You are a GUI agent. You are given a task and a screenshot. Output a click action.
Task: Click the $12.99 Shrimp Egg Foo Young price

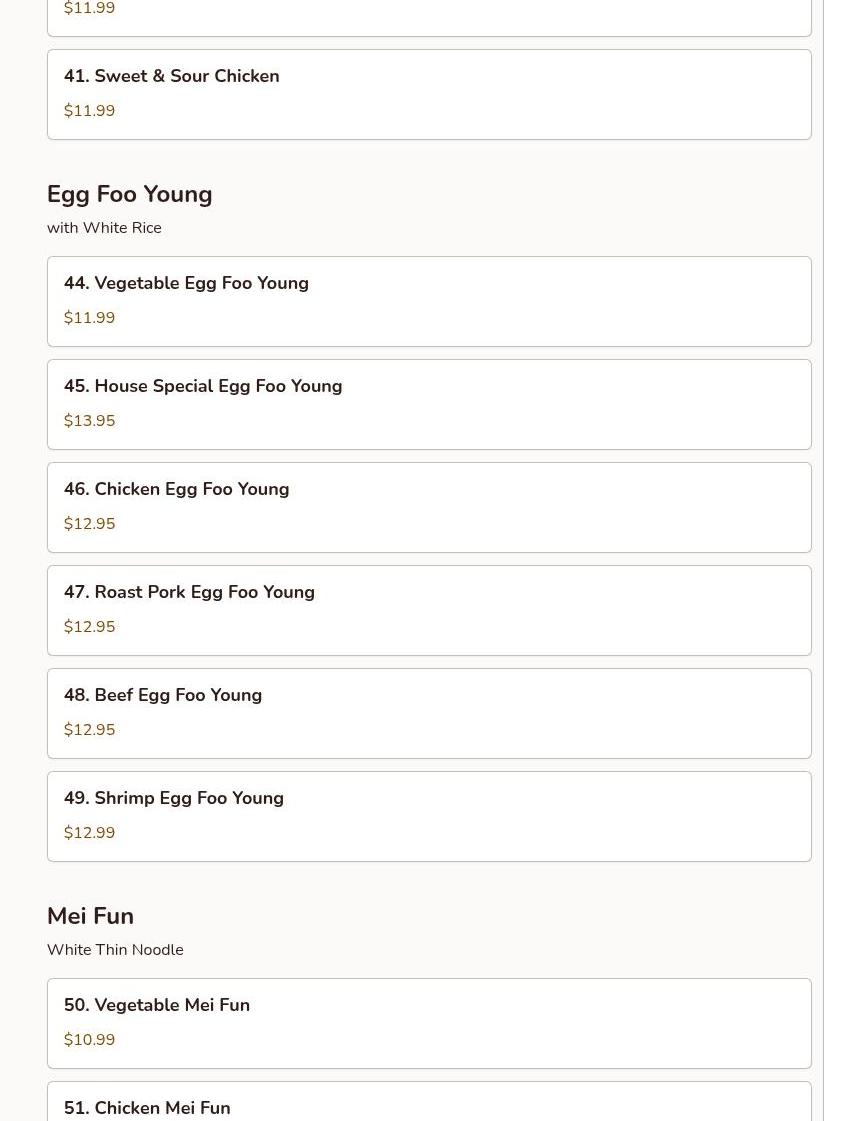89,833
